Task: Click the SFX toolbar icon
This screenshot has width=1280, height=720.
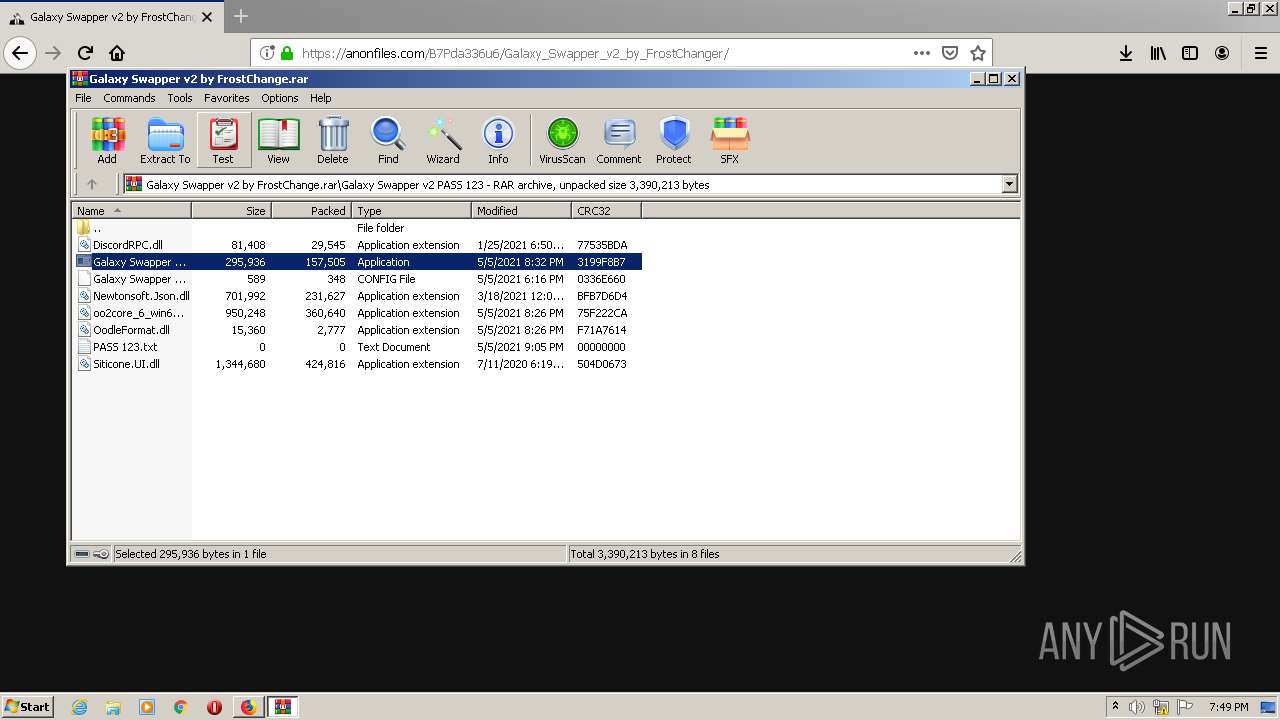Action: point(730,140)
